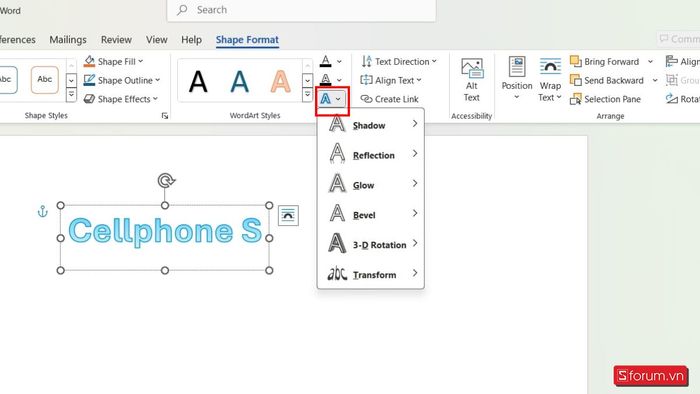Open the Reflection text effect submenu
Screen dimensions: 700x394
pos(371,155)
